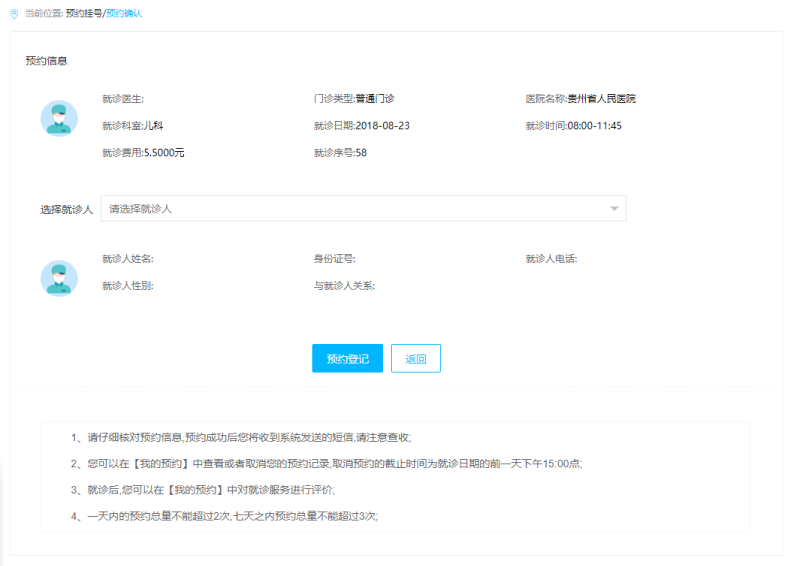Click the 就诊科室 儿科 field
The width and height of the screenshot is (794, 566).
coord(132,126)
